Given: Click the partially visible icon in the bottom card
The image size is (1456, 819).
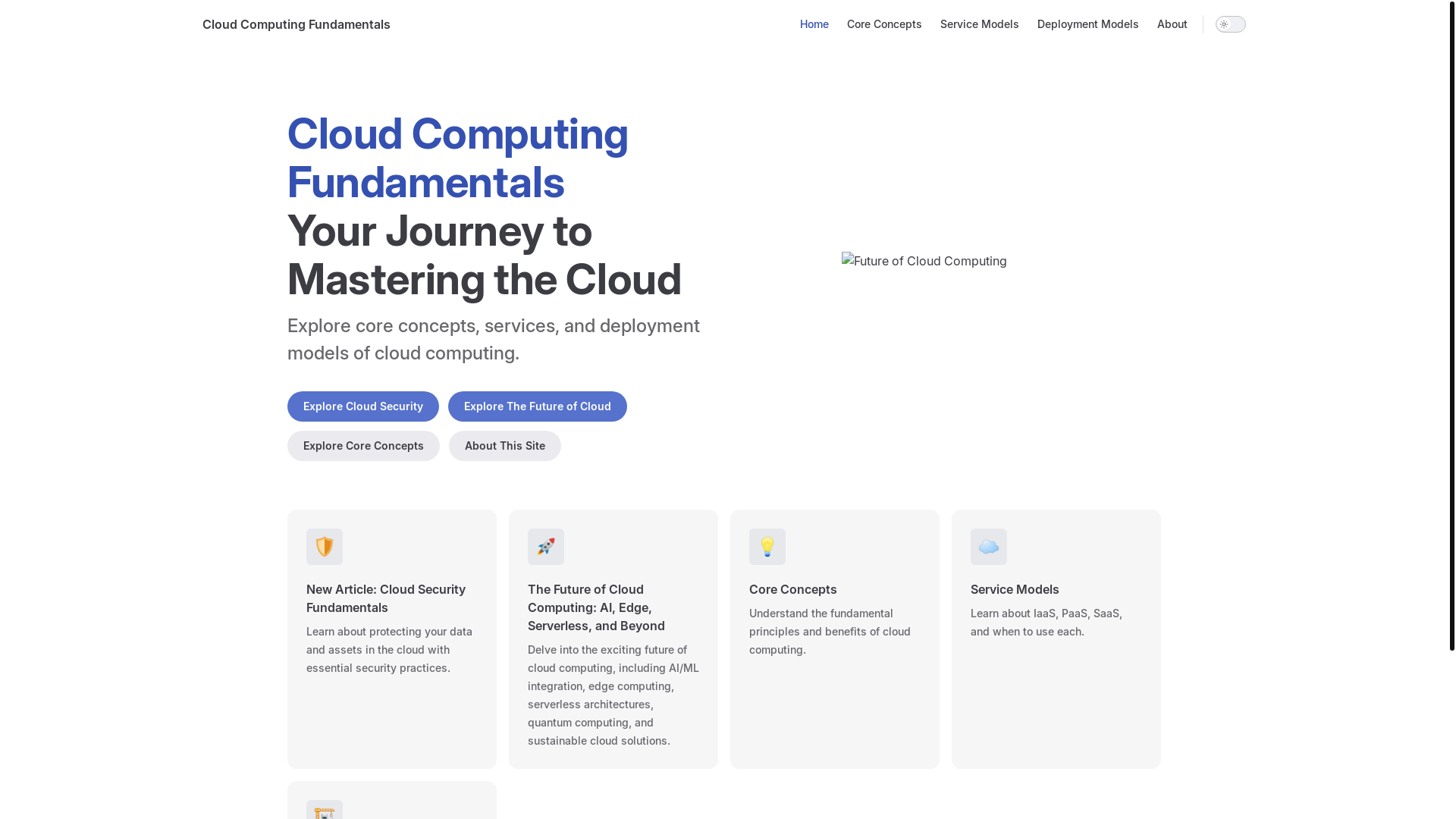Looking at the screenshot, I should click(x=325, y=810).
